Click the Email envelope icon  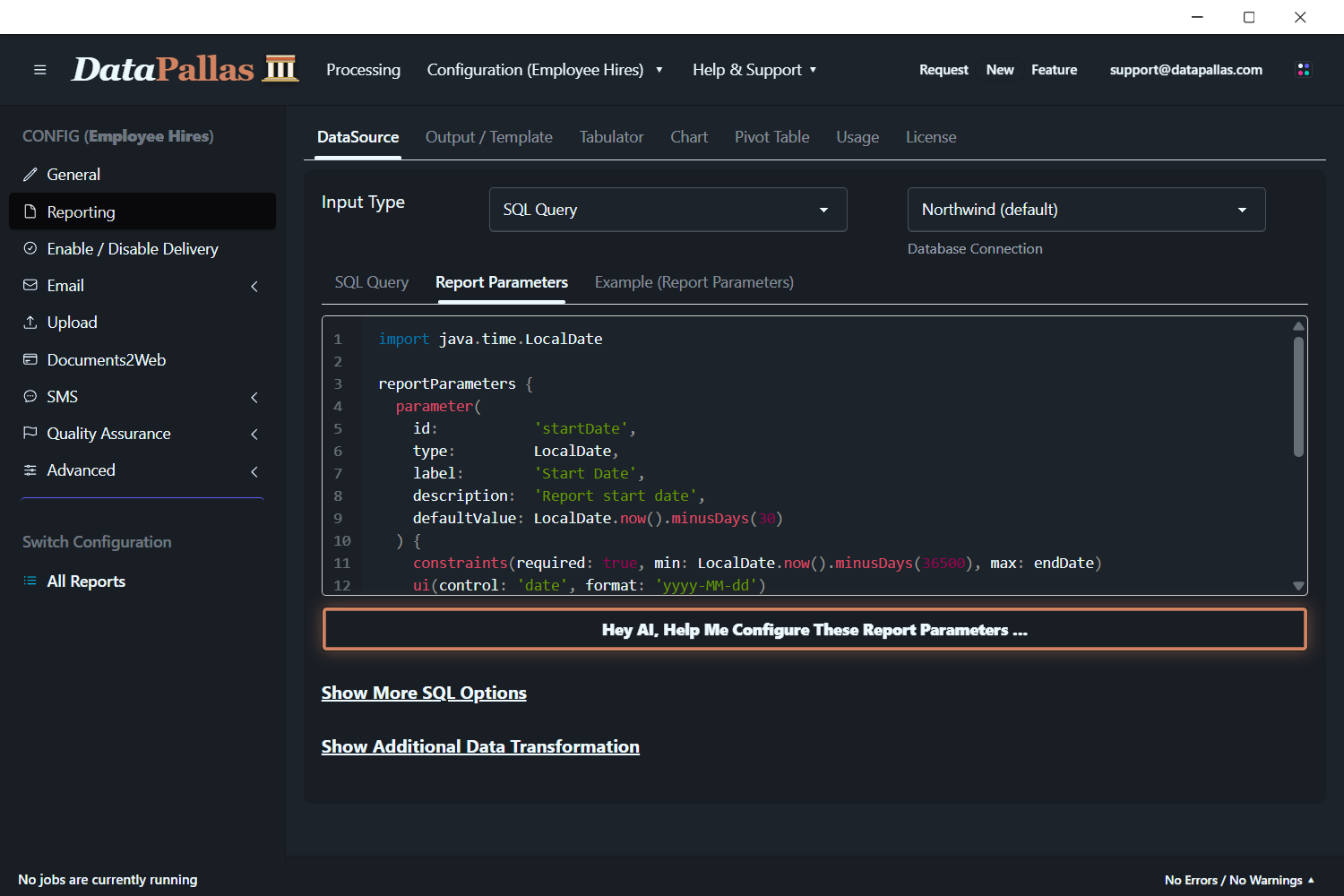pyautogui.click(x=30, y=285)
